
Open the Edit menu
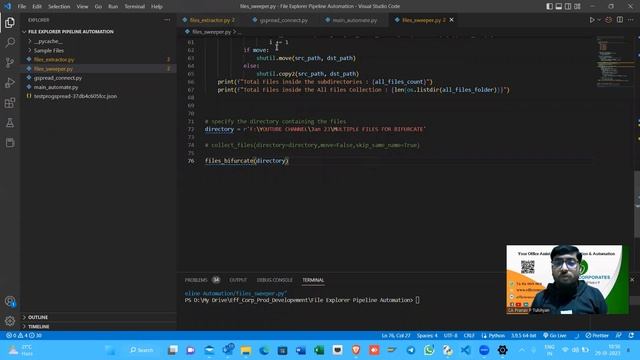37,7
